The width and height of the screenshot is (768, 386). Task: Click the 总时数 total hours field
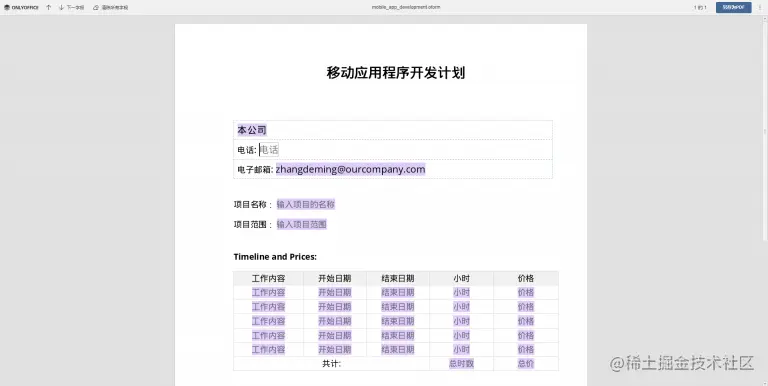click(461, 363)
